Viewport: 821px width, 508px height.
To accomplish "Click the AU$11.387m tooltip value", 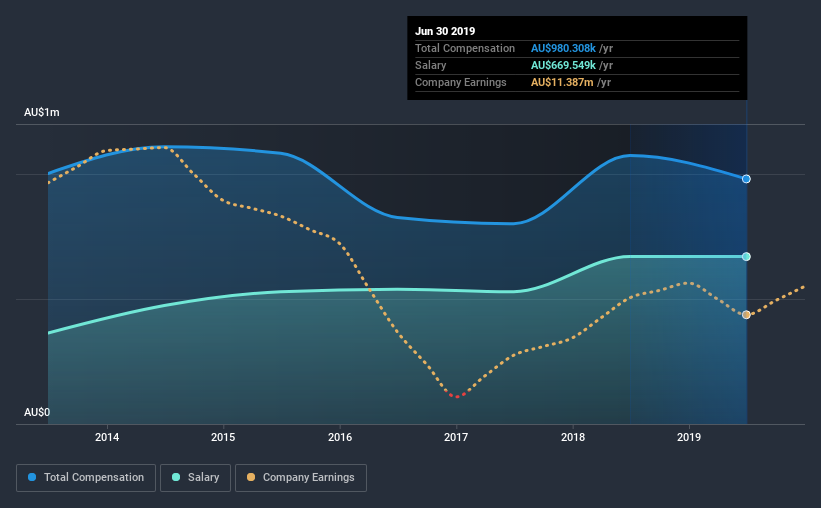I will (562, 82).
